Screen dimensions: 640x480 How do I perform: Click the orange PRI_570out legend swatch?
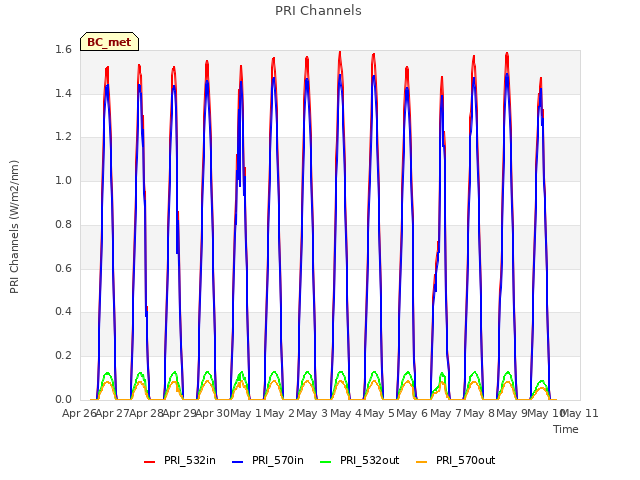pos(422,461)
